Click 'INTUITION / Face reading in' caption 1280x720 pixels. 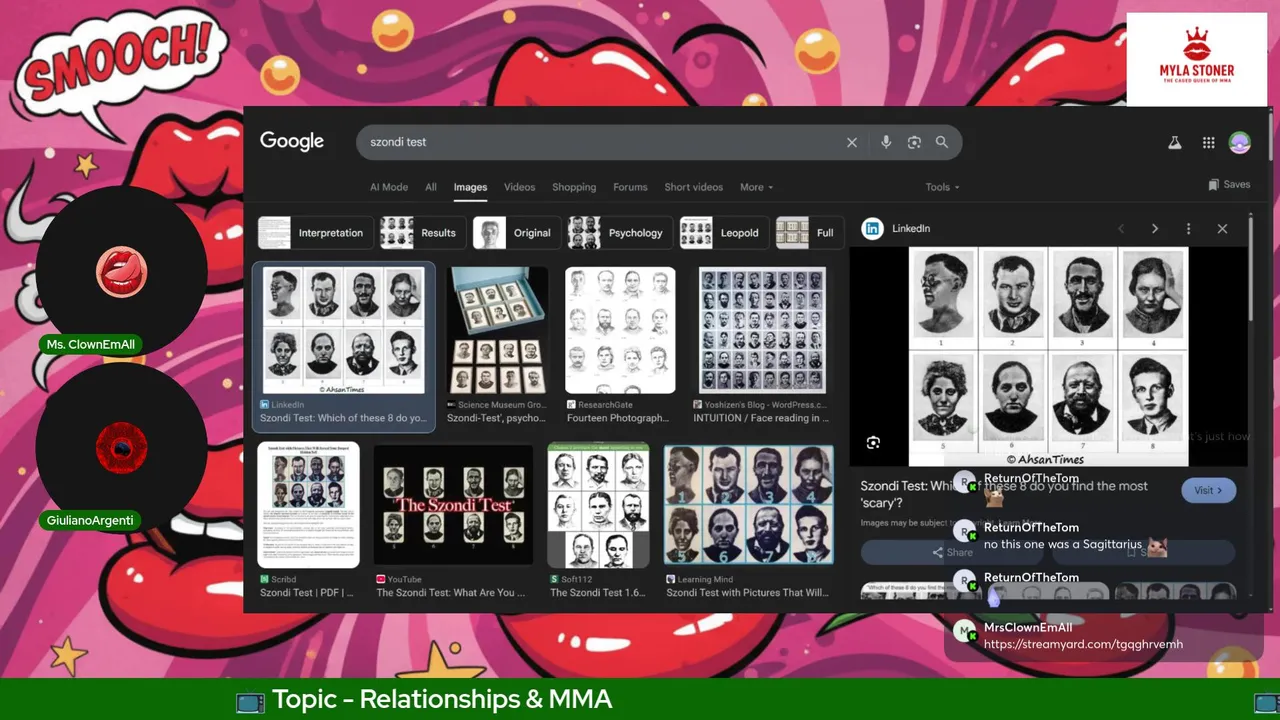pyautogui.click(x=761, y=418)
